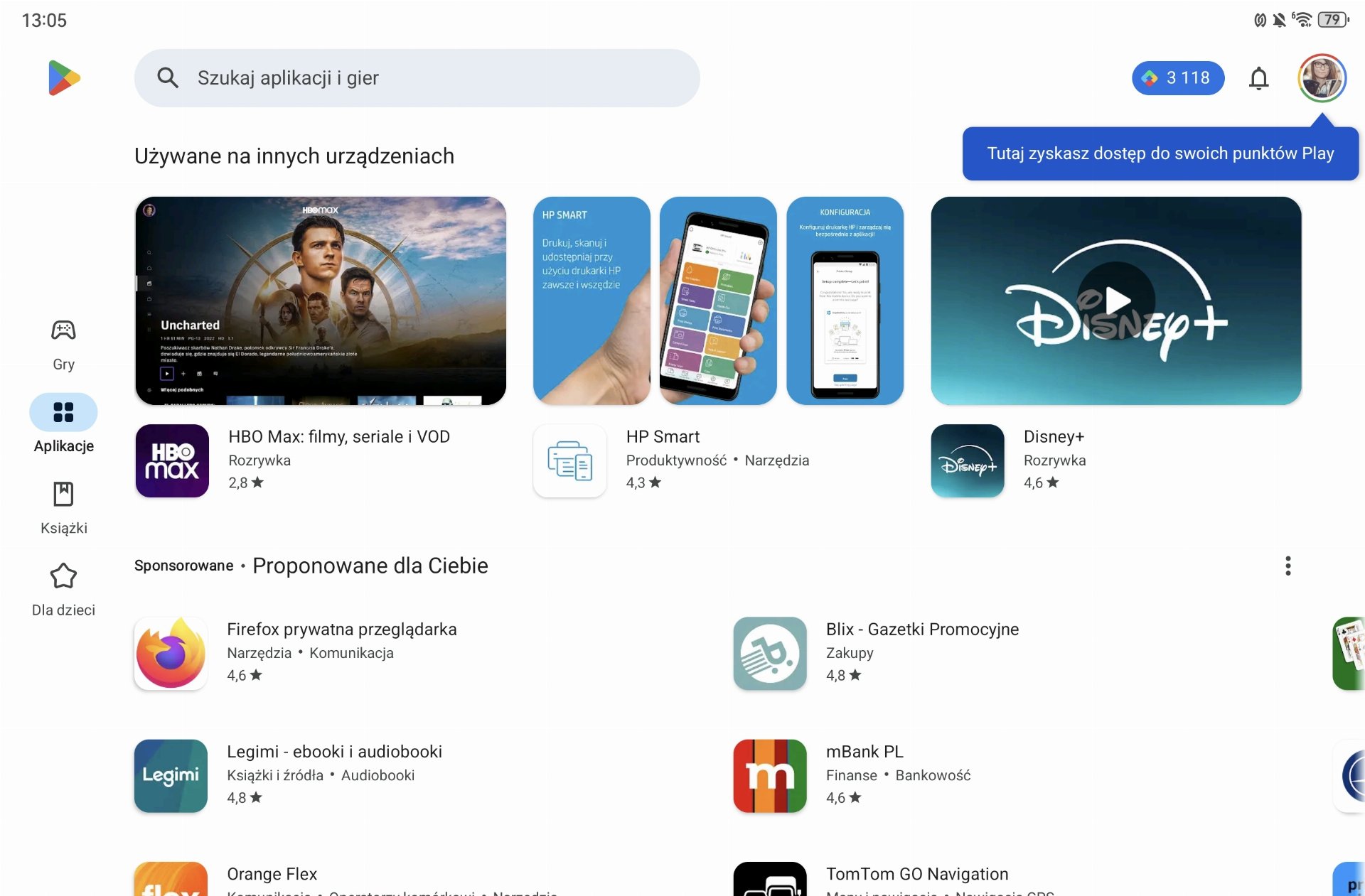Image resolution: width=1365 pixels, height=896 pixels.
Task: Switch to the Książki tab
Action: point(63,508)
